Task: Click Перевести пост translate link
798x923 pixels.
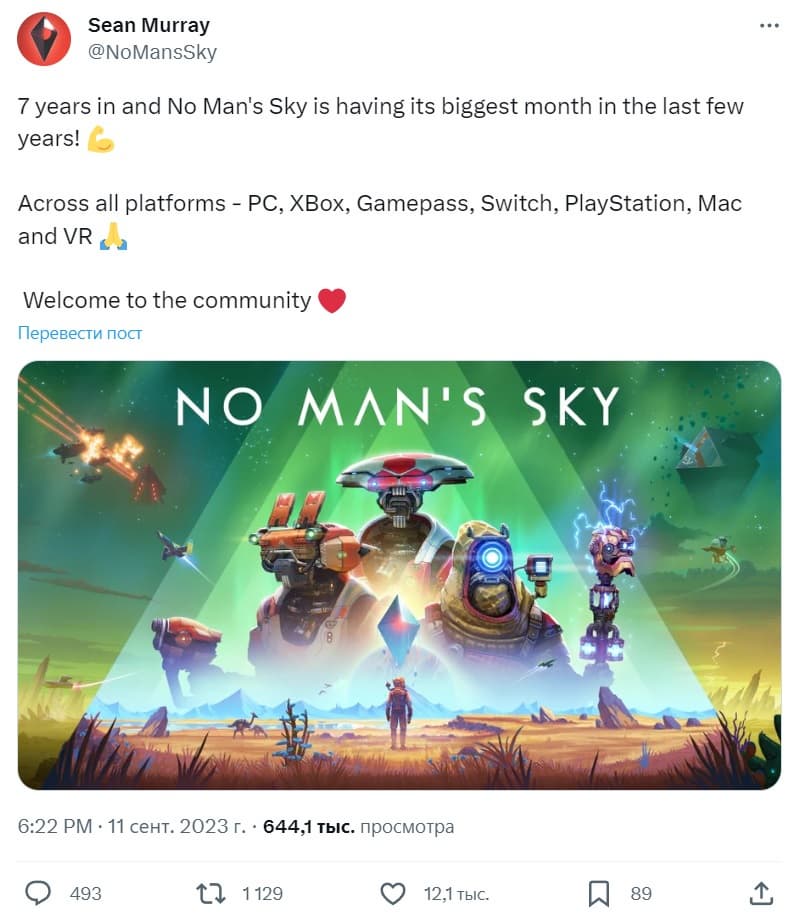Action: click(80, 333)
